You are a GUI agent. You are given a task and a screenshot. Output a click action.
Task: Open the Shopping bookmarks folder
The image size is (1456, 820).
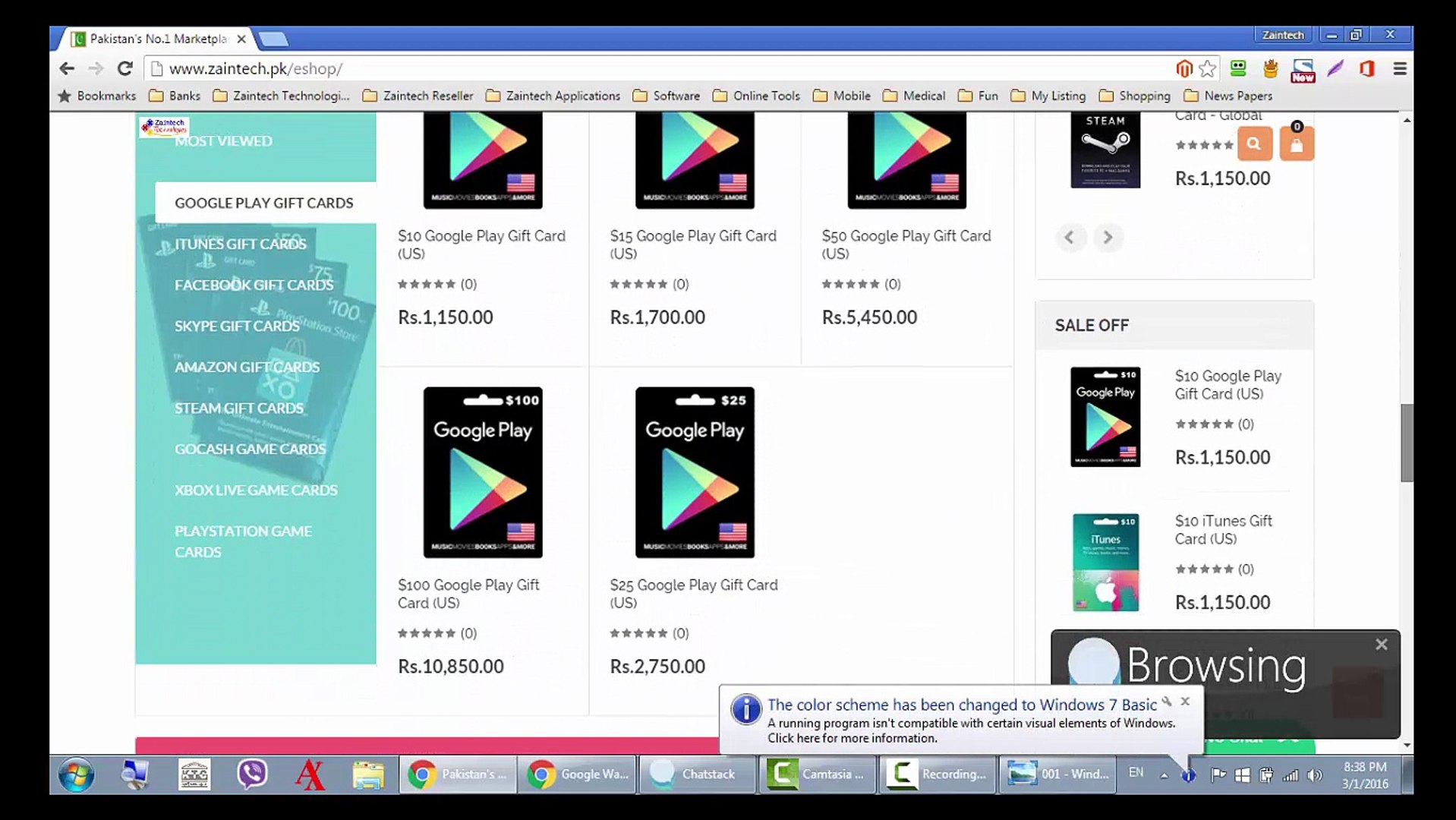tap(1135, 96)
